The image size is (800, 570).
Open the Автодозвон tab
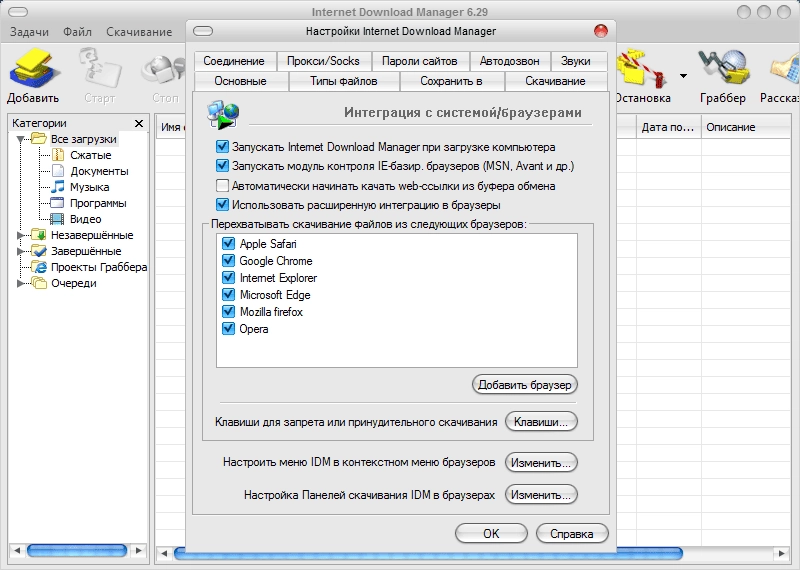[510, 61]
